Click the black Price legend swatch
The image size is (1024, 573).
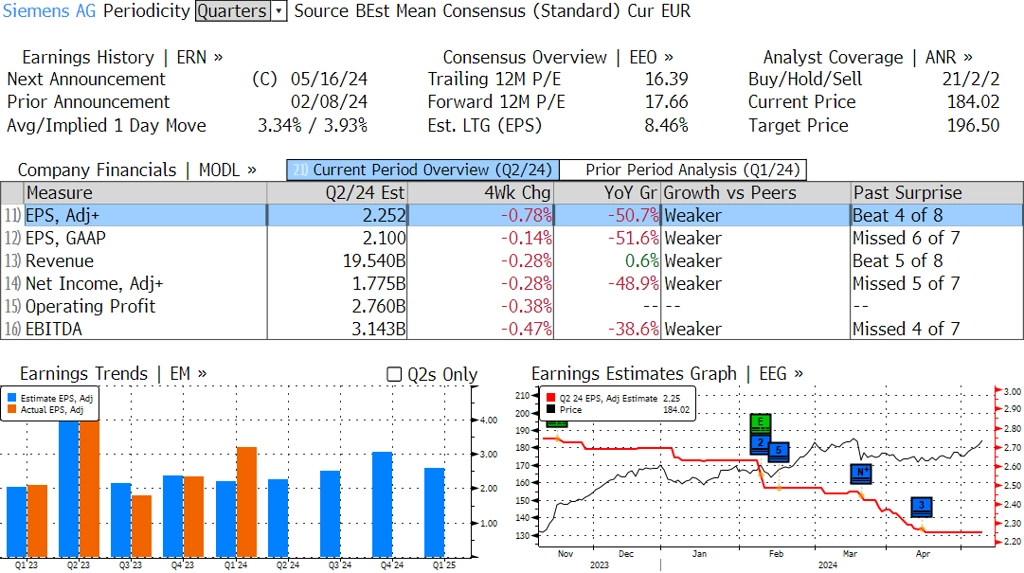551,410
